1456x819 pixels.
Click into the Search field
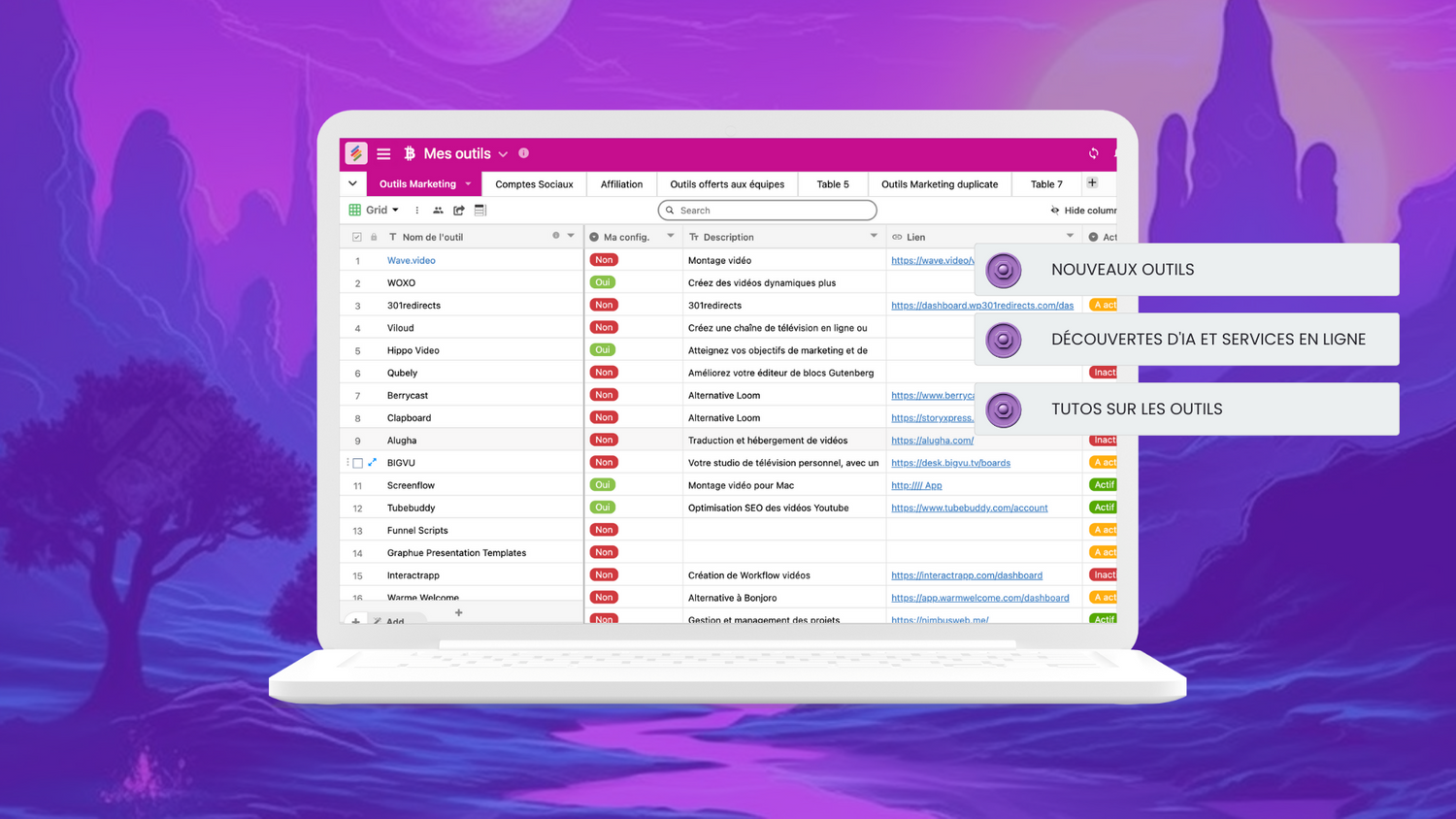(x=772, y=211)
